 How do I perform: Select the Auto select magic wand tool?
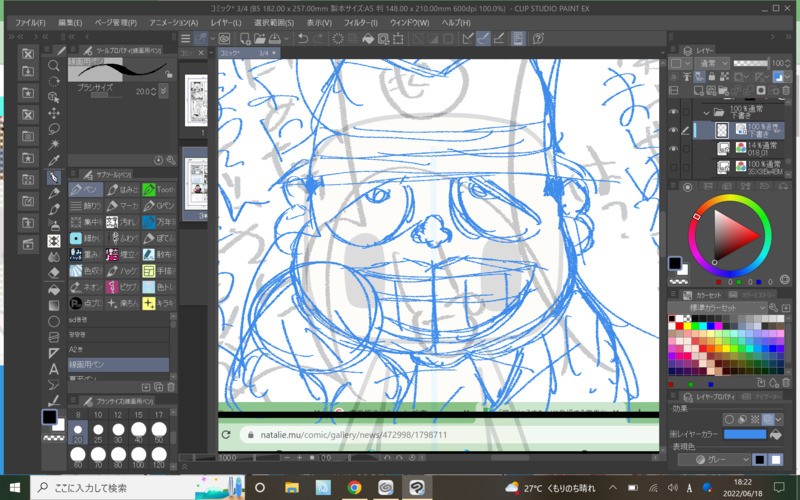coord(54,145)
